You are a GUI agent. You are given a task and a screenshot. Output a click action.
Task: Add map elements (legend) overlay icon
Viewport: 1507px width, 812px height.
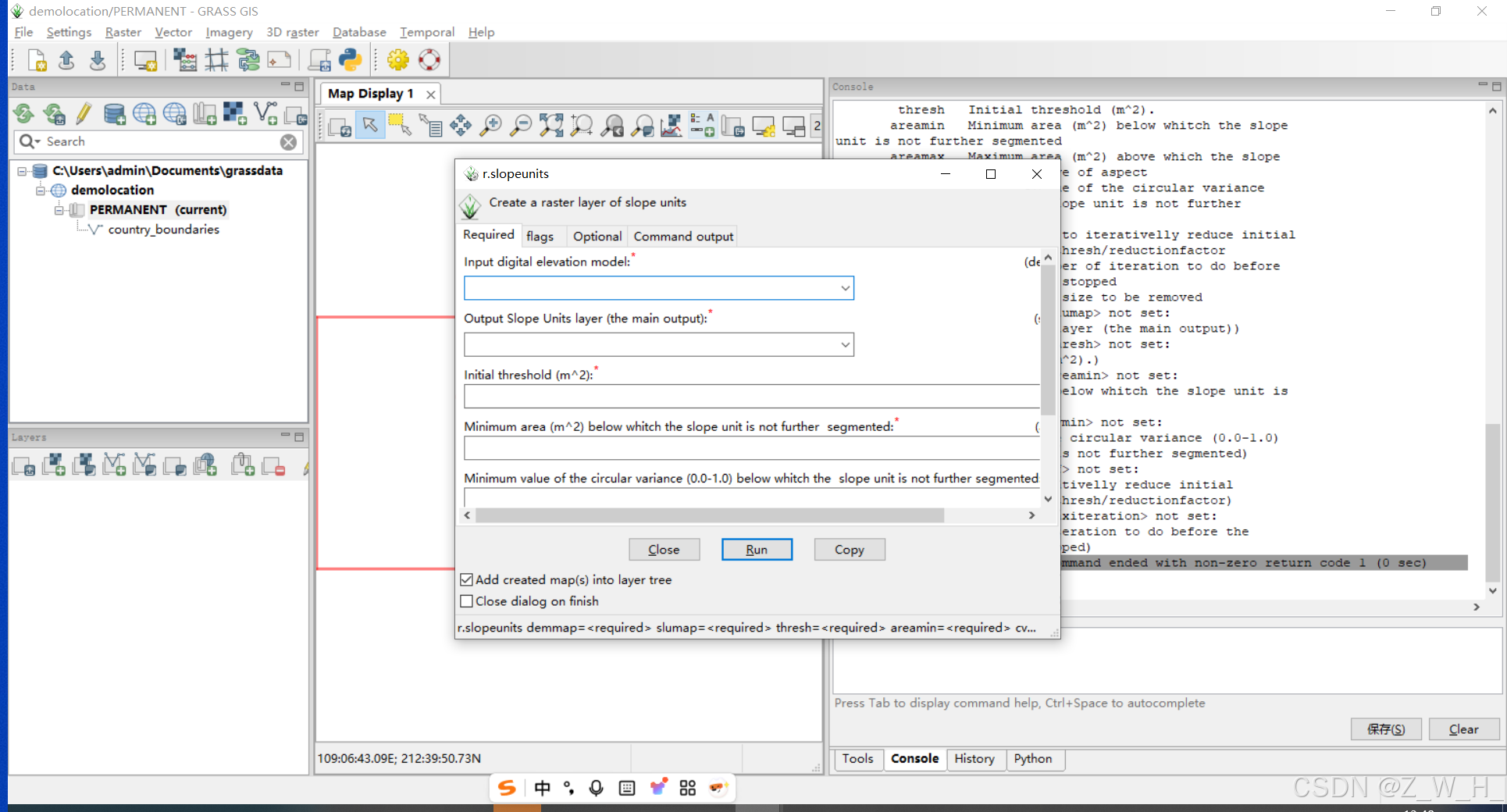pyautogui.click(x=702, y=125)
